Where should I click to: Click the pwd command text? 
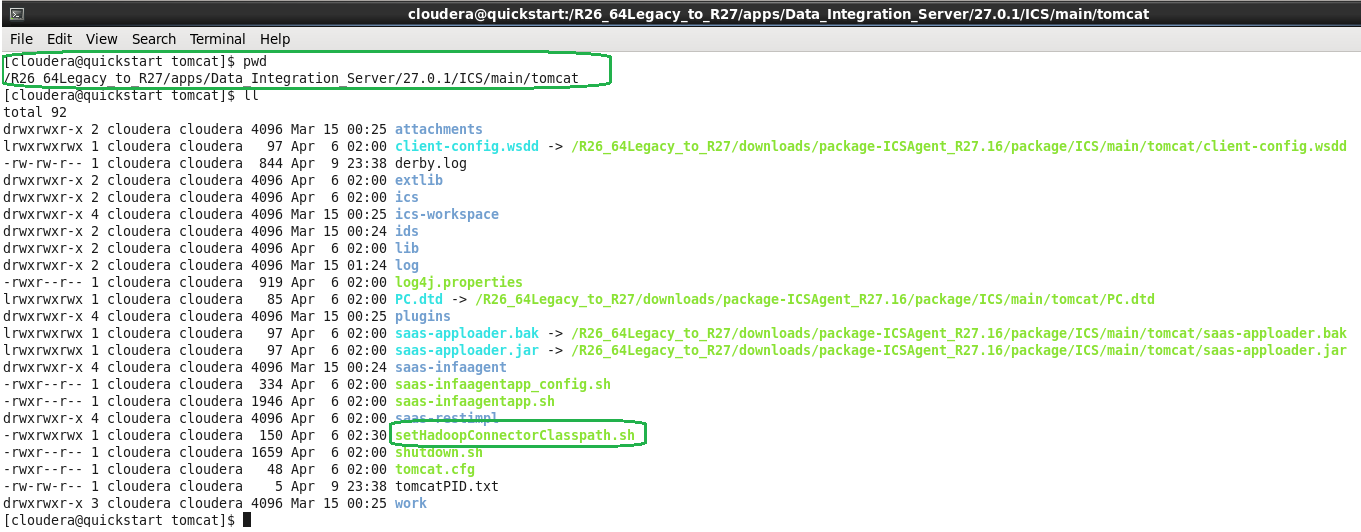pyautogui.click(x=254, y=61)
